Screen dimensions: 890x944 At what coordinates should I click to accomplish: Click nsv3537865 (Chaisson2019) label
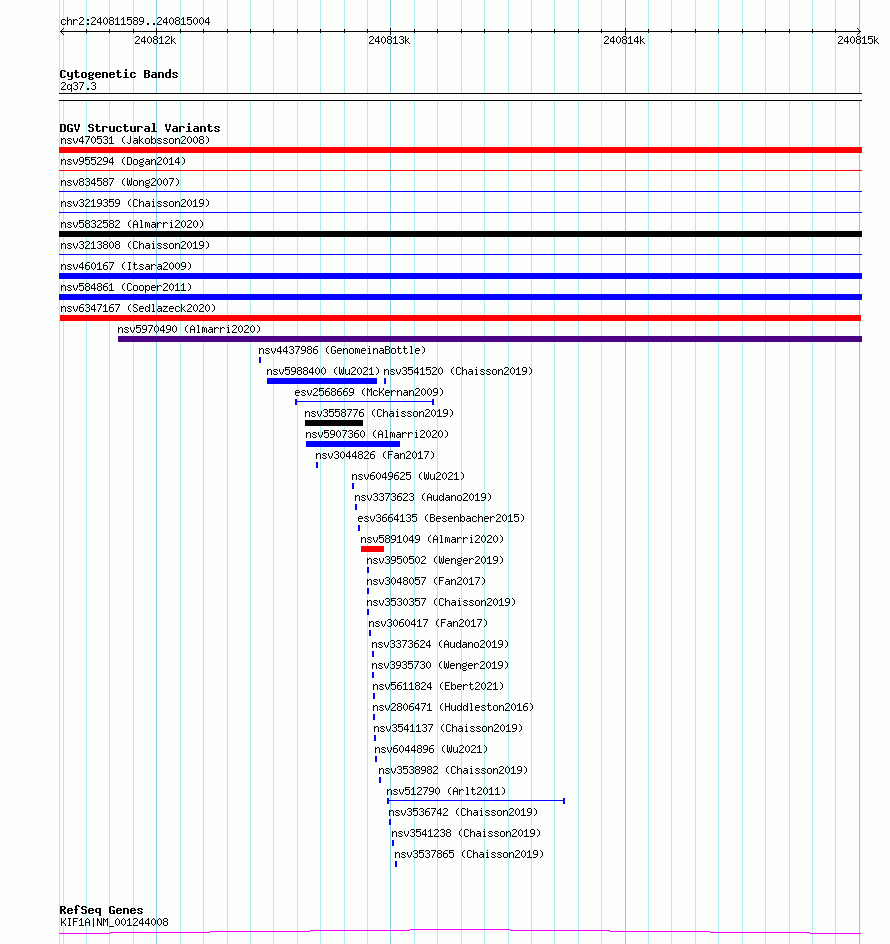(469, 854)
